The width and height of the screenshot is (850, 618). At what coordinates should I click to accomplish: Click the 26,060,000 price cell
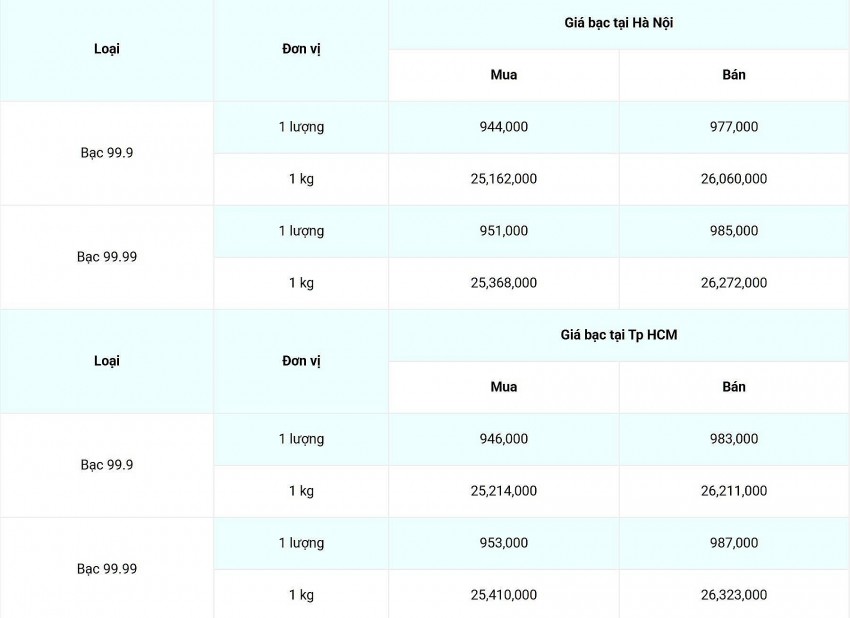734,179
